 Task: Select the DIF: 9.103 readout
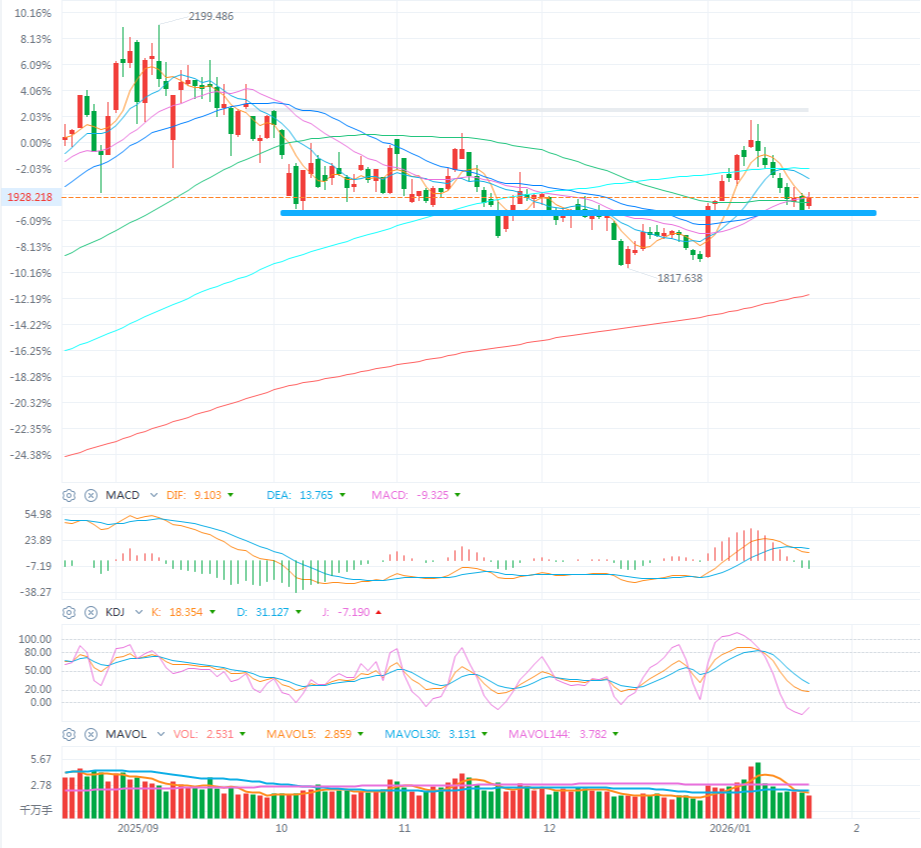coord(194,495)
